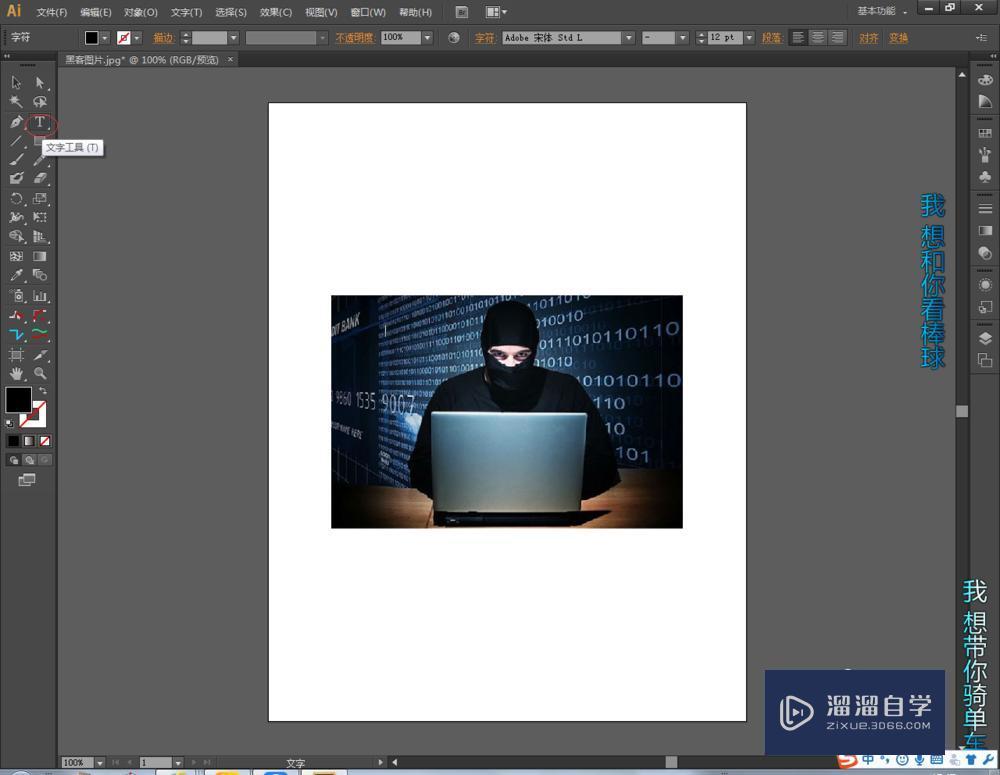Open the Symbols panel club icon
Image resolution: width=1000 pixels, height=775 pixels.
click(985, 176)
